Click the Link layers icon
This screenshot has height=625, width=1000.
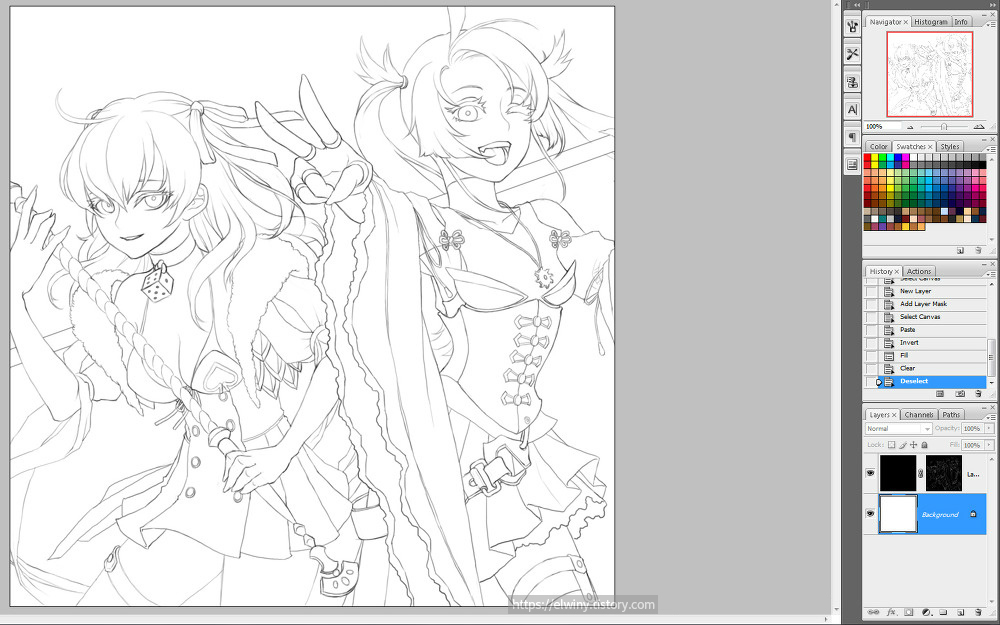click(874, 612)
